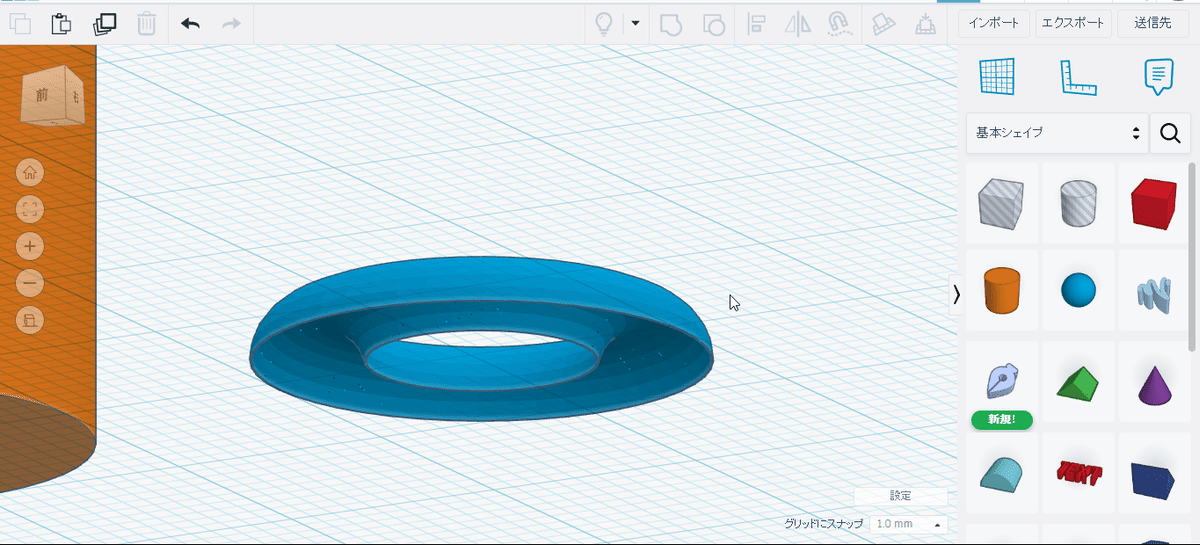Select the Ruler tool icon
The image size is (1200, 545).
[x=1079, y=77]
